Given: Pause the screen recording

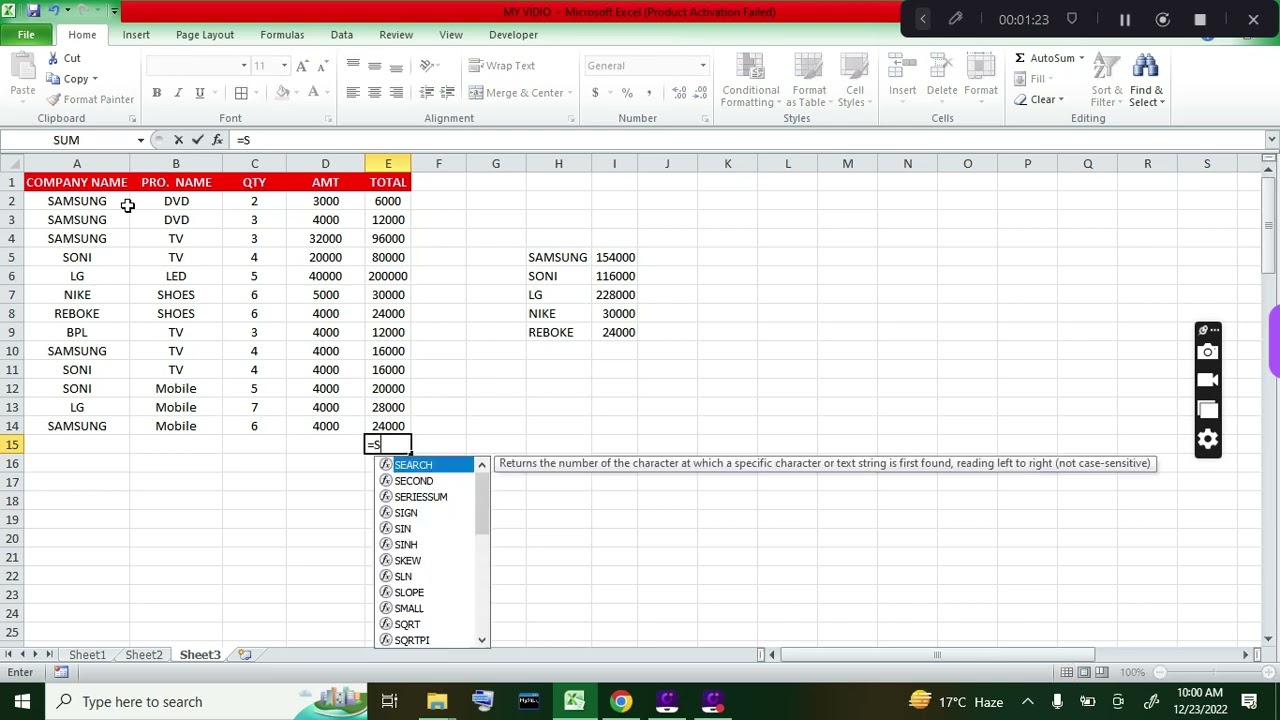Looking at the screenshot, I should pyautogui.click(x=1125, y=19).
